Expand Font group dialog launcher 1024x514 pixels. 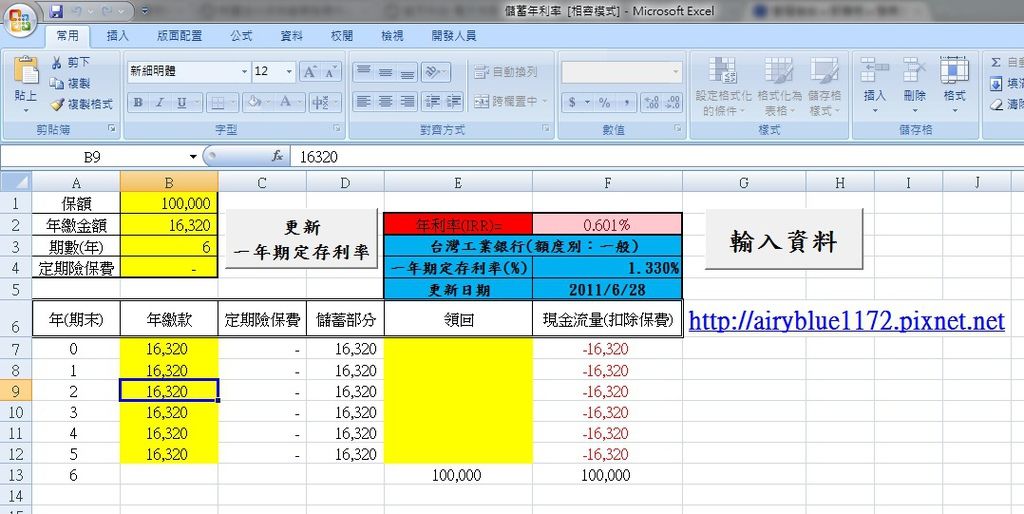[x=338, y=129]
